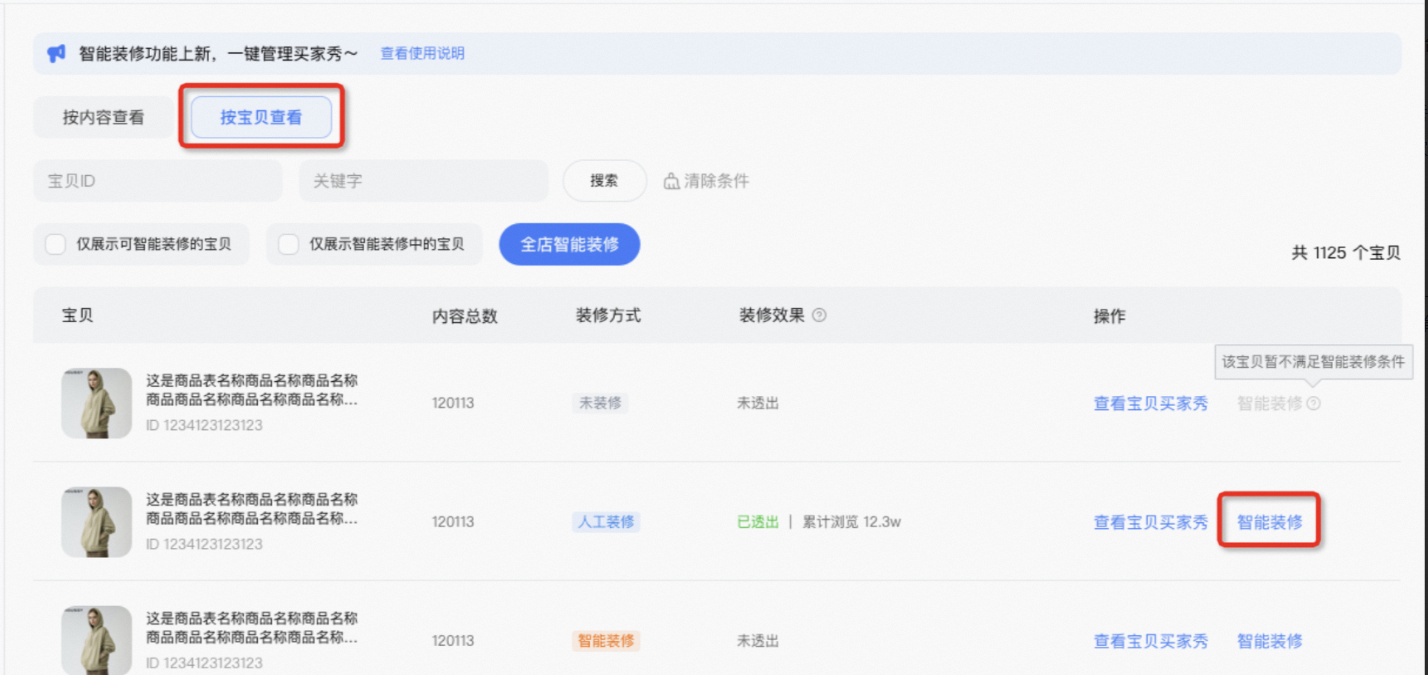Click the 人工装修 status tag
Viewport: 1428px width, 675px height.
coord(605,521)
